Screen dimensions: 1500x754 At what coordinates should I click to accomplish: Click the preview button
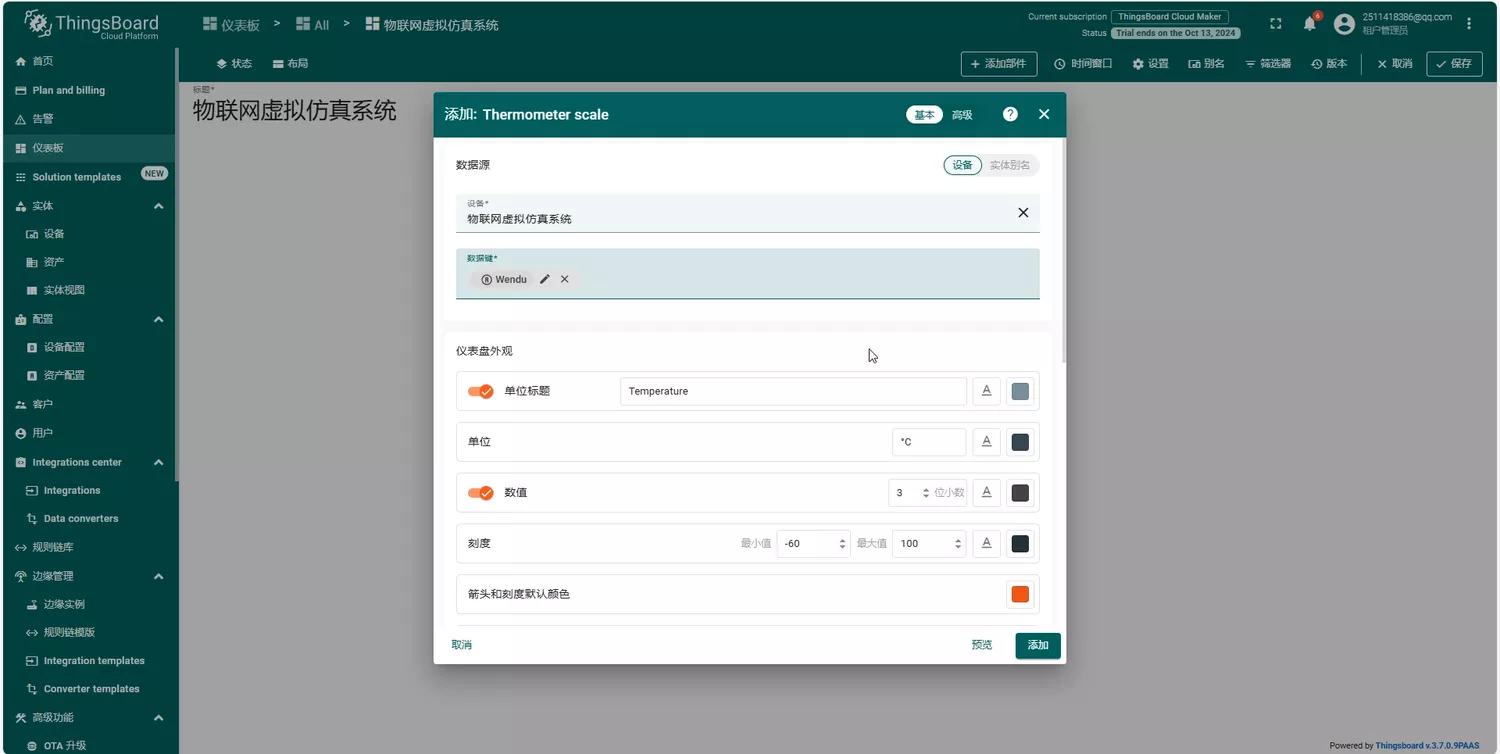[981, 645]
